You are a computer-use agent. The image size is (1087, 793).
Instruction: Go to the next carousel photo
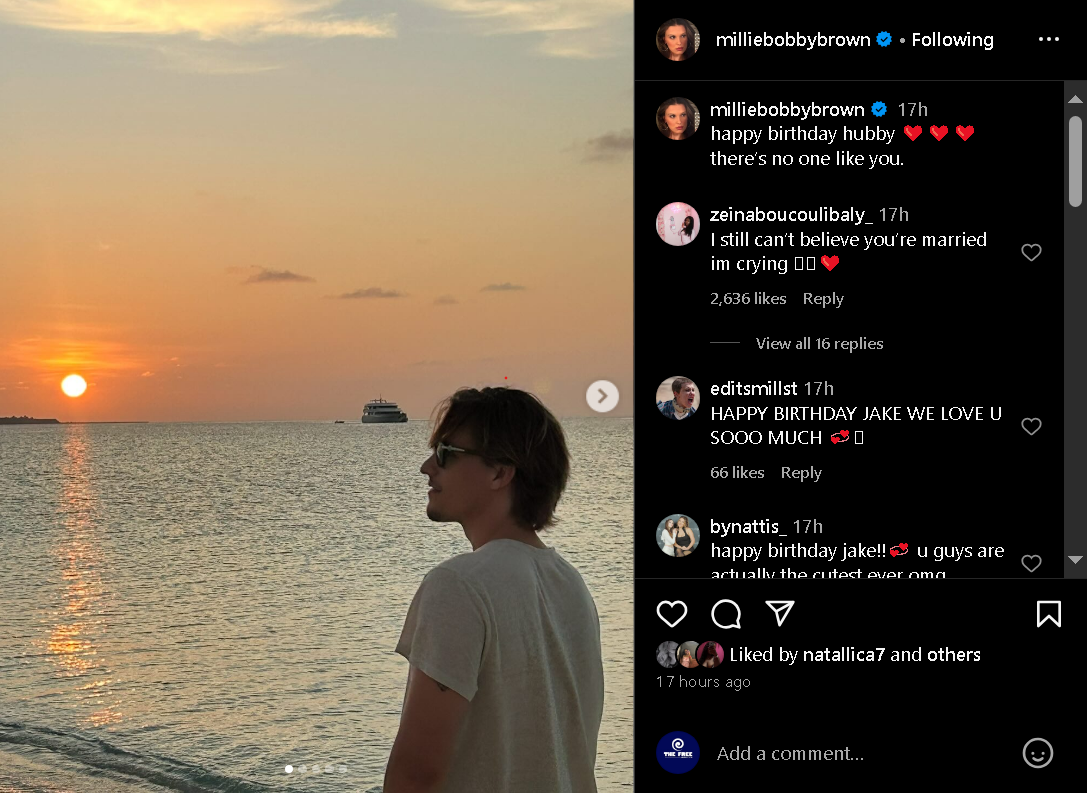(x=602, y=396)
